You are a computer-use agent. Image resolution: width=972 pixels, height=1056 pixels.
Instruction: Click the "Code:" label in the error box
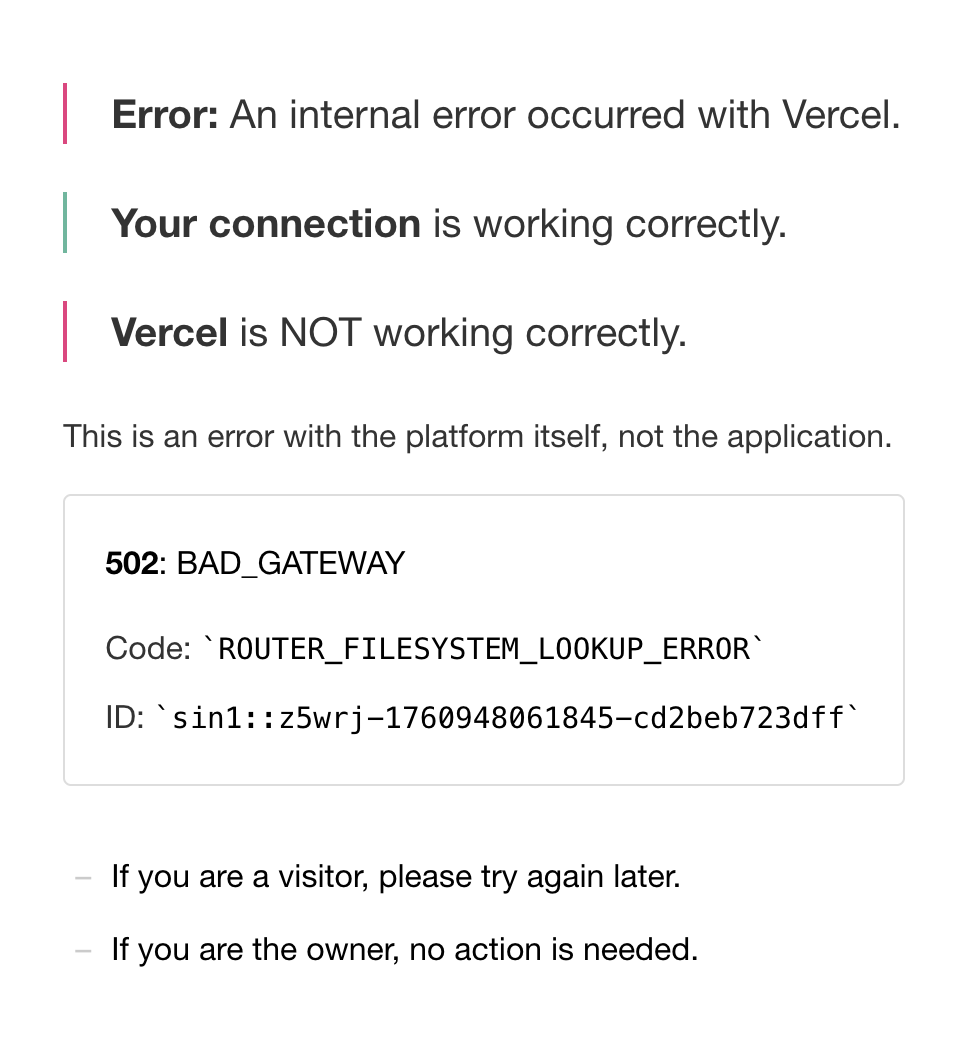point(149,649)
